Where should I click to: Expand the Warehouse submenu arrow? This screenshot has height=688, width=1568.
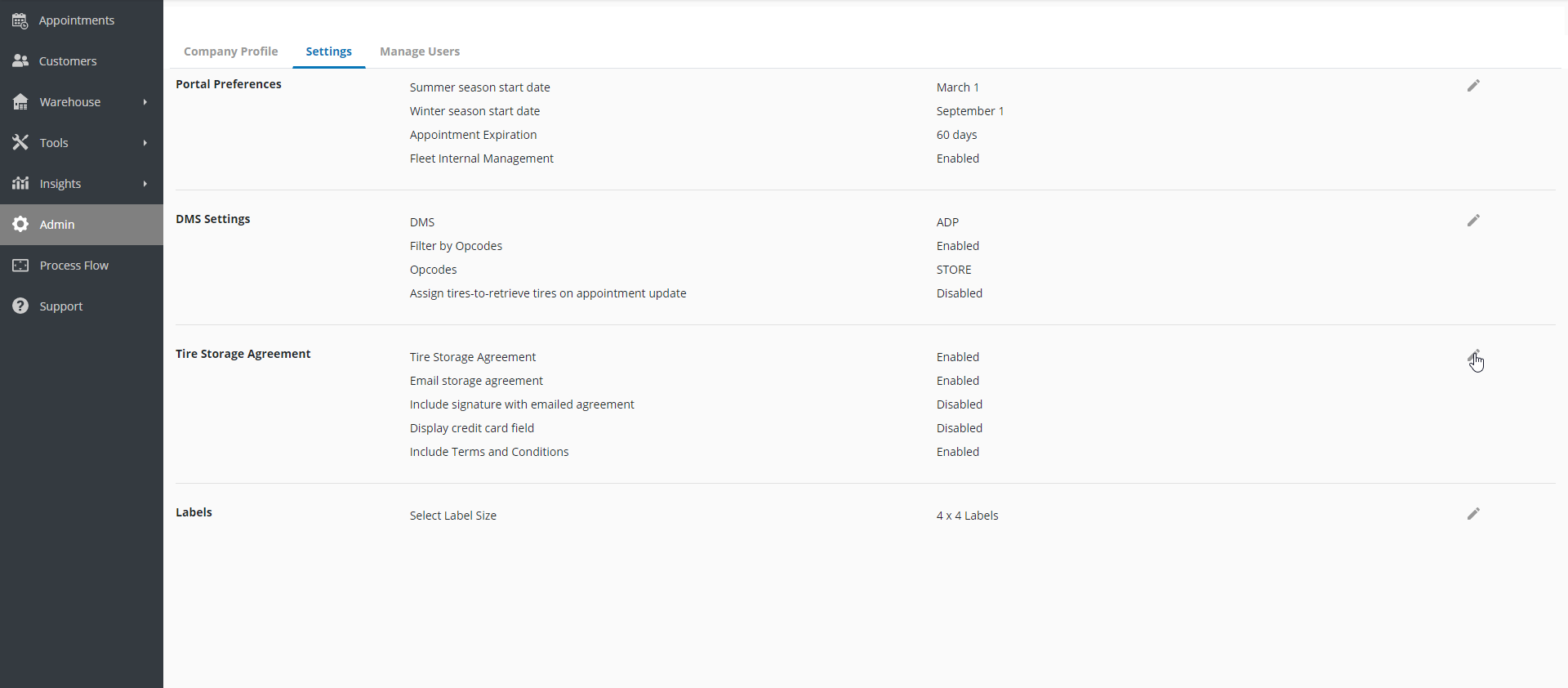145,102
